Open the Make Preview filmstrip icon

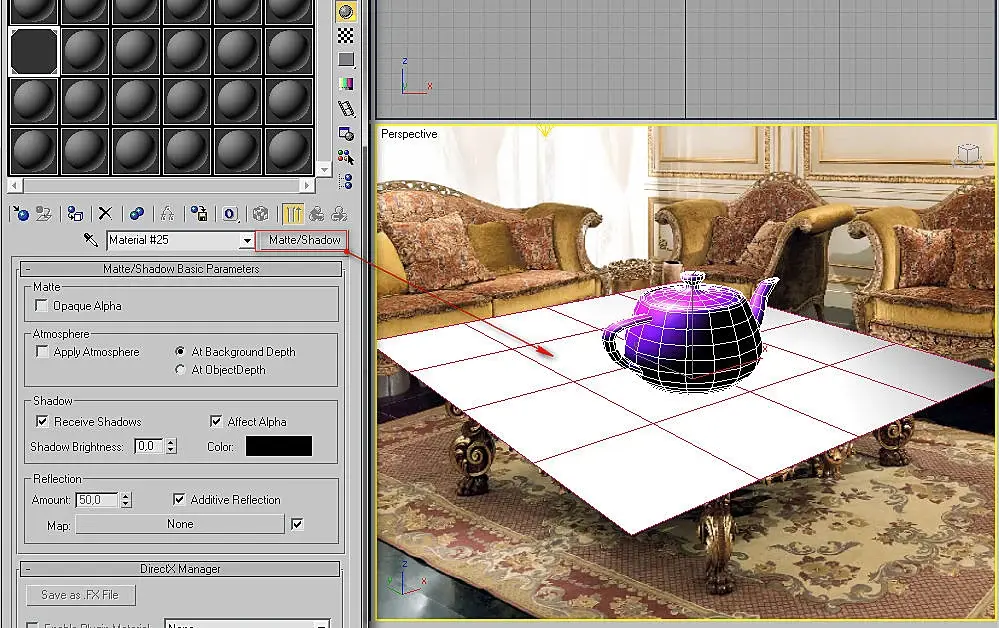346,109
